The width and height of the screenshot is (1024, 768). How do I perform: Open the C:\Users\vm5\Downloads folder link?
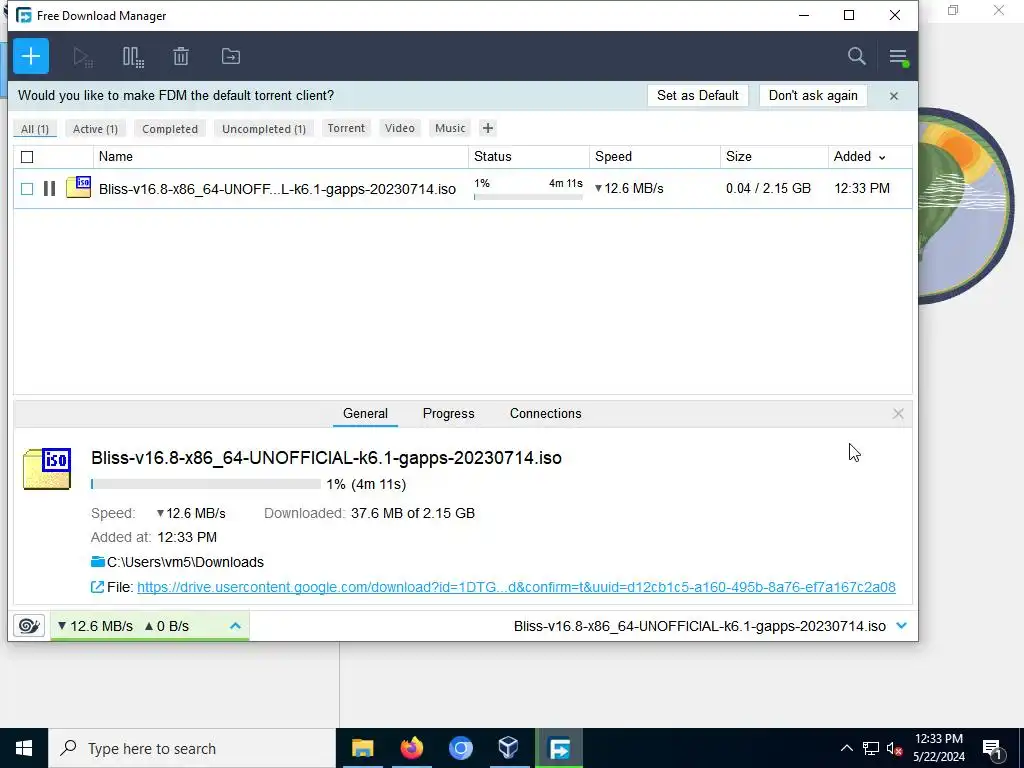(185, 562)
